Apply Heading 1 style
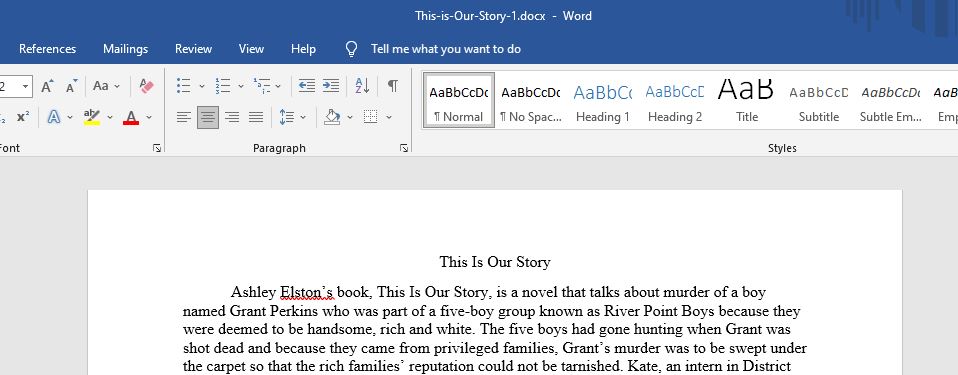This screenshot has width=958, height=375. point(602,101)
